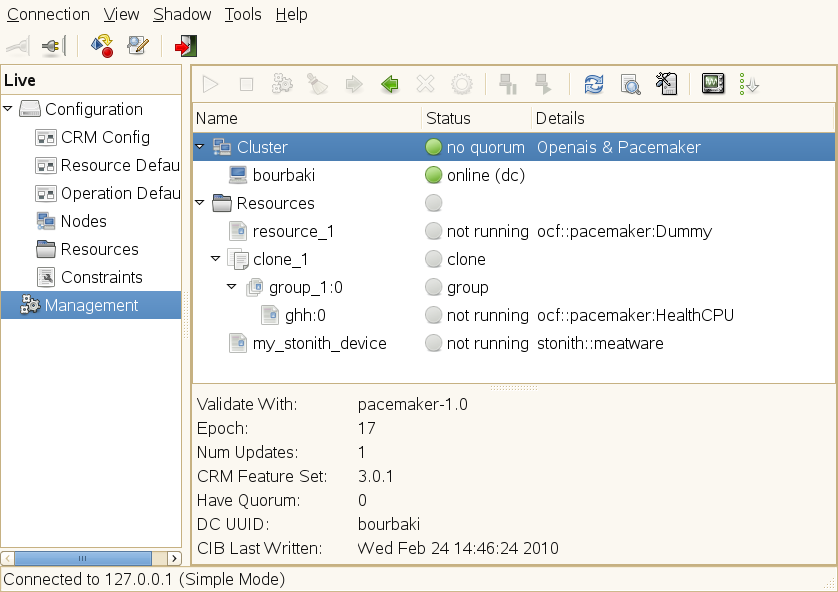Collapse the Configuration tree node

7,109
